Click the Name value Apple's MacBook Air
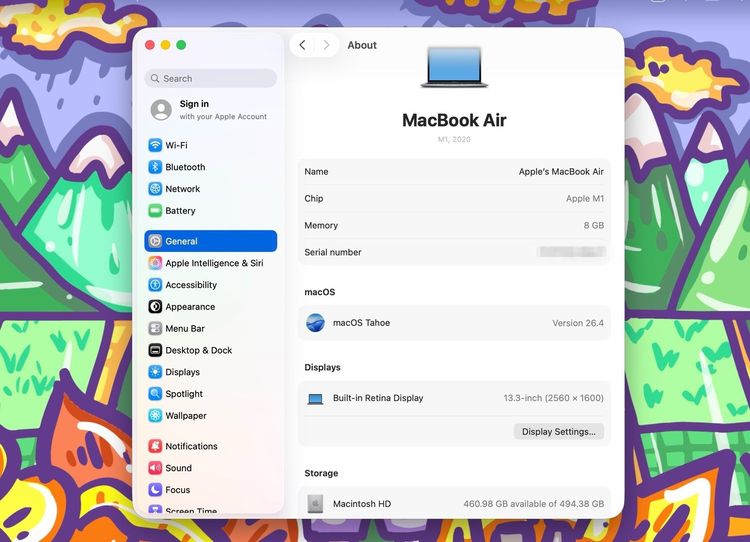Screen dimensions: 750x542 pos(561,172)
